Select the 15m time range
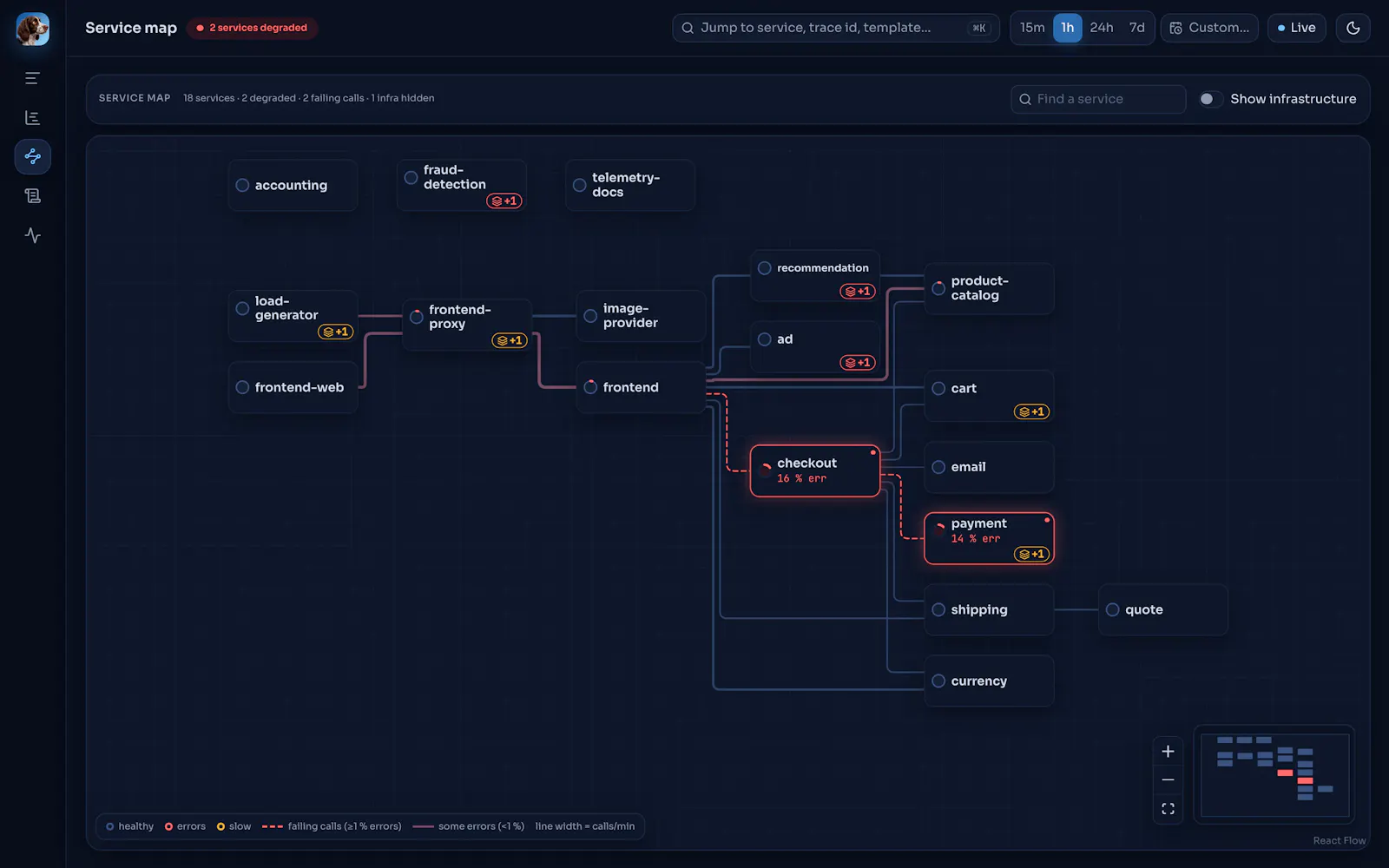Image resolution: width=1389 pixels, height=868 pixels. coord(1032,28)
